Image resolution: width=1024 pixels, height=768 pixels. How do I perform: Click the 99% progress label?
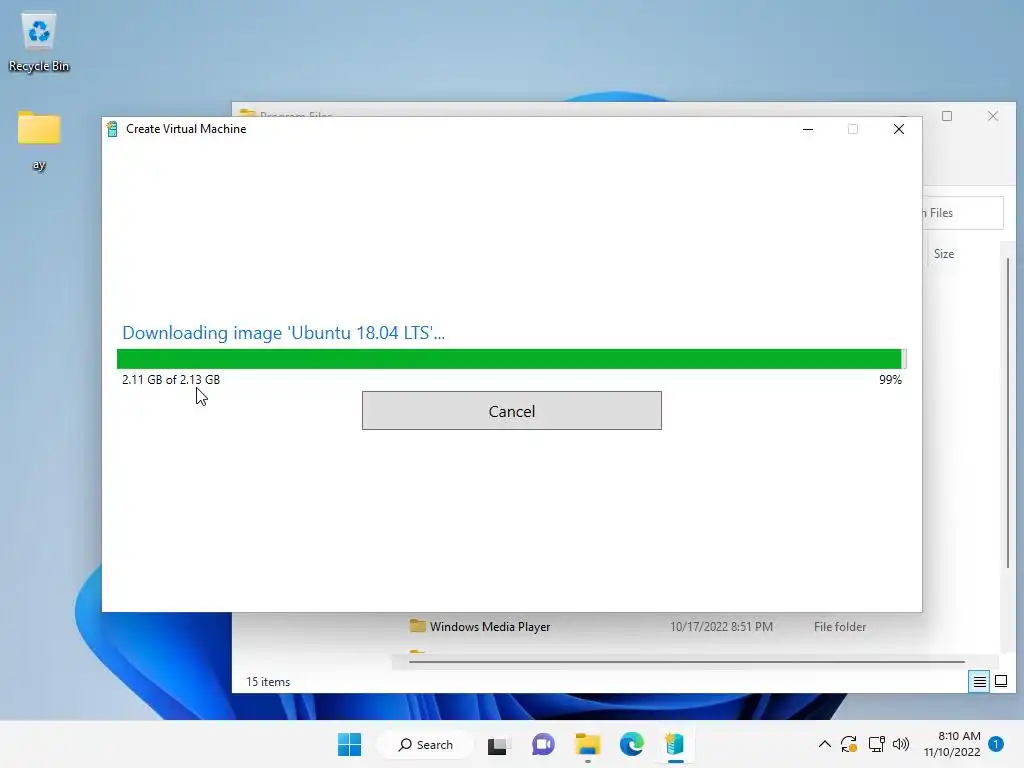[x=890, y=379]
